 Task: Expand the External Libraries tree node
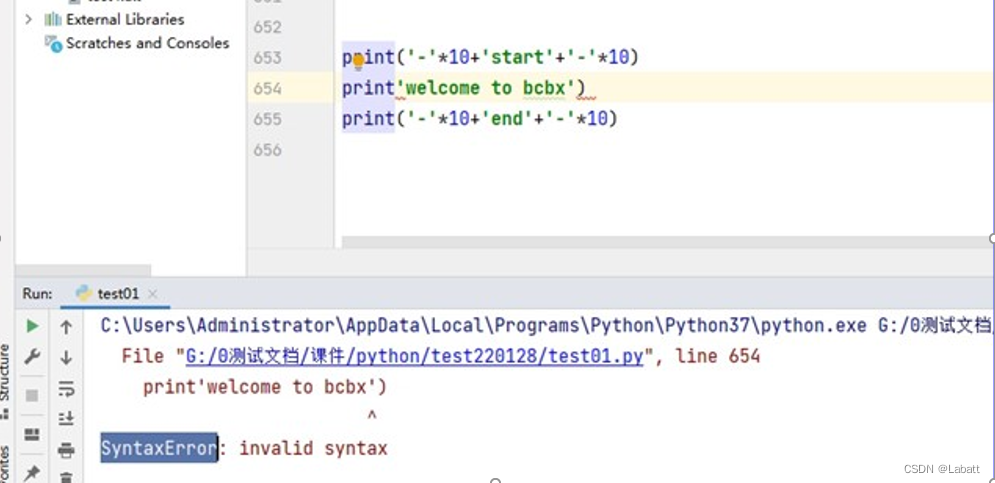coord(28,20)
